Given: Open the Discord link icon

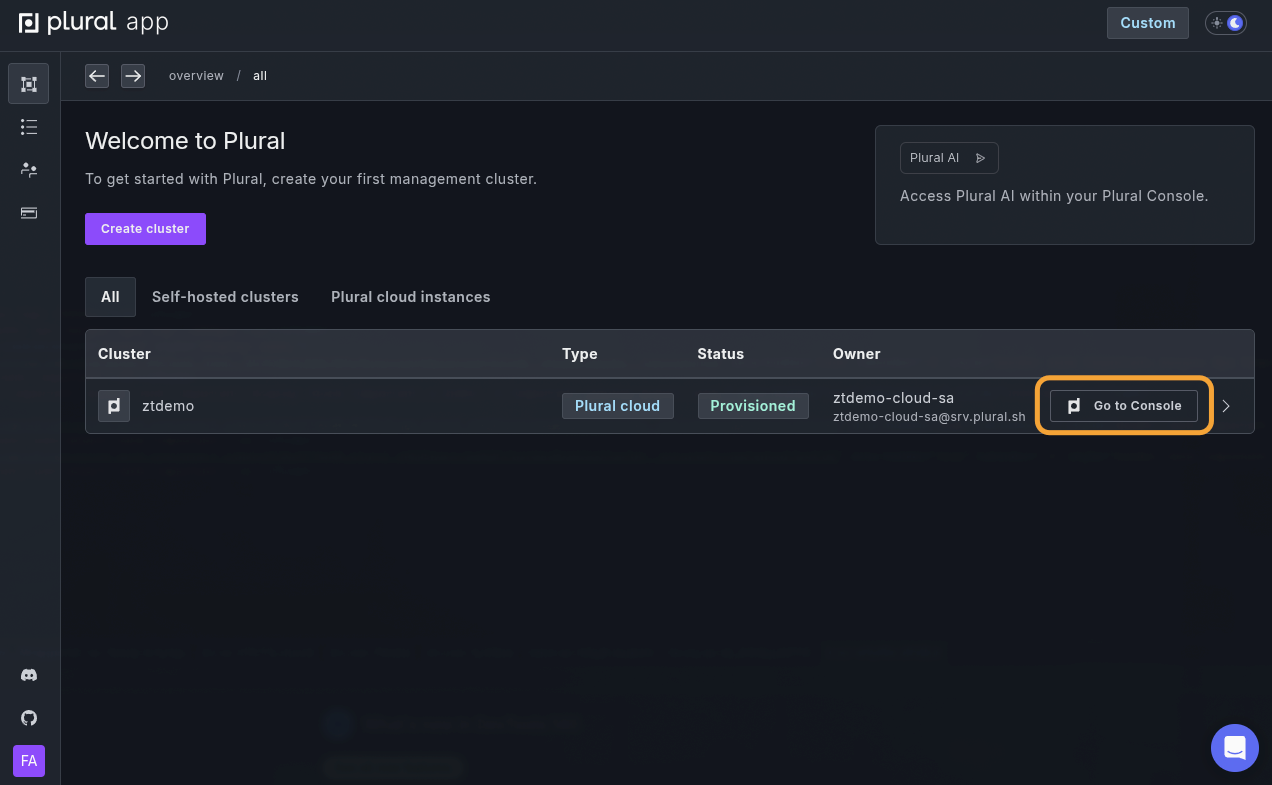Looking at the screenshot, I should [x=29, y=675].
